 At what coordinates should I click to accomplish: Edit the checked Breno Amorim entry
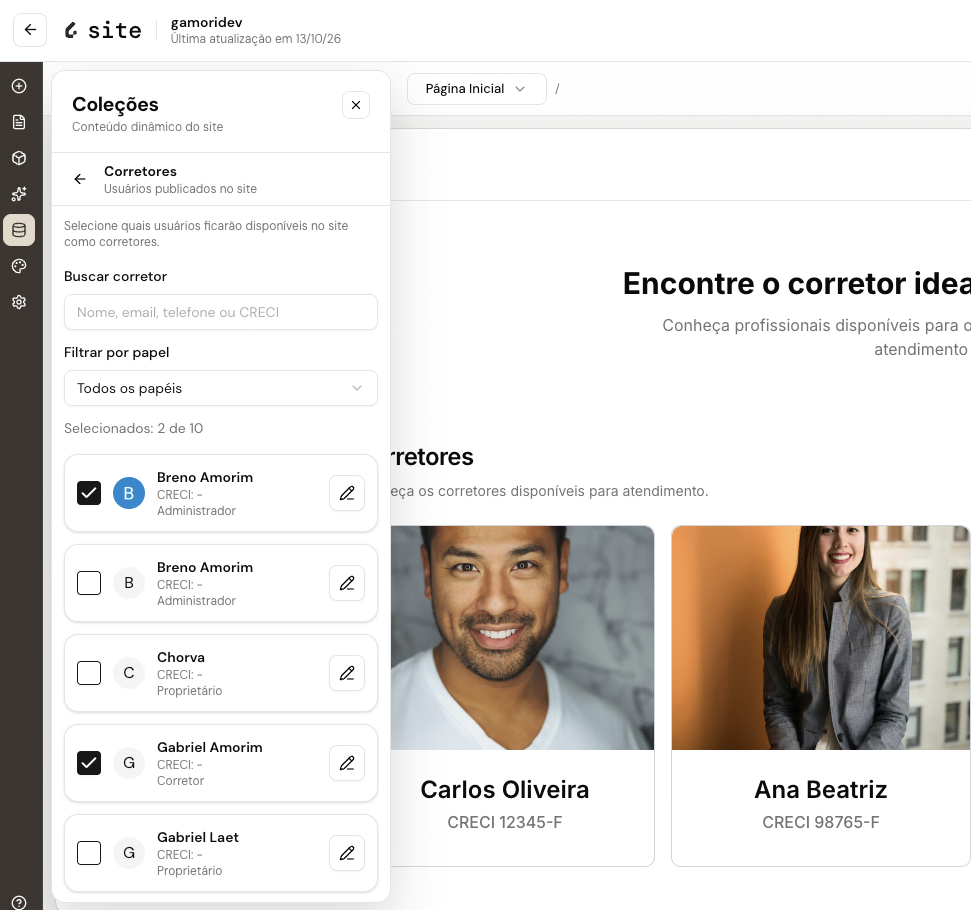(x=347, y=493)
